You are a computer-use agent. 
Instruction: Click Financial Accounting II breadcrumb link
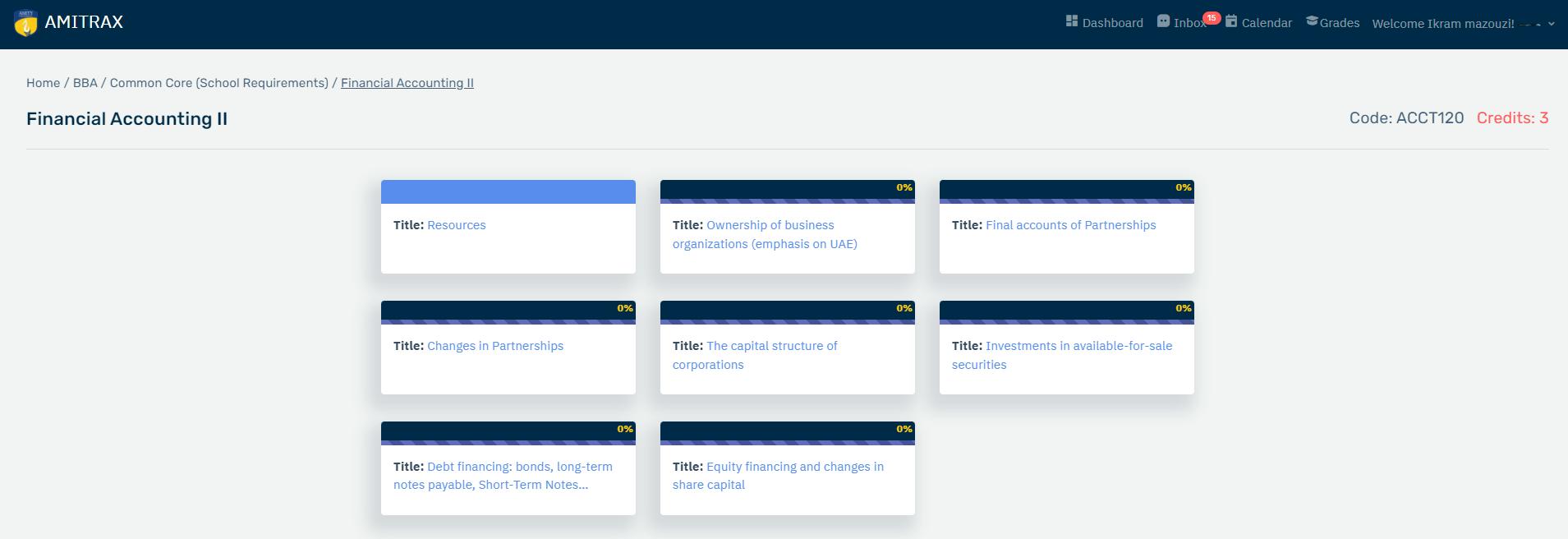tap(407, 83)
